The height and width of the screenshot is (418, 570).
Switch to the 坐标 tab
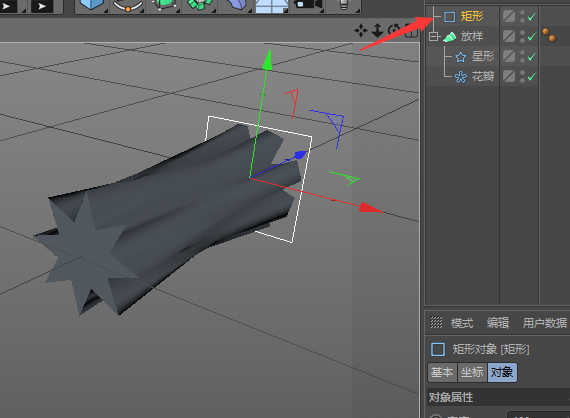472,372
